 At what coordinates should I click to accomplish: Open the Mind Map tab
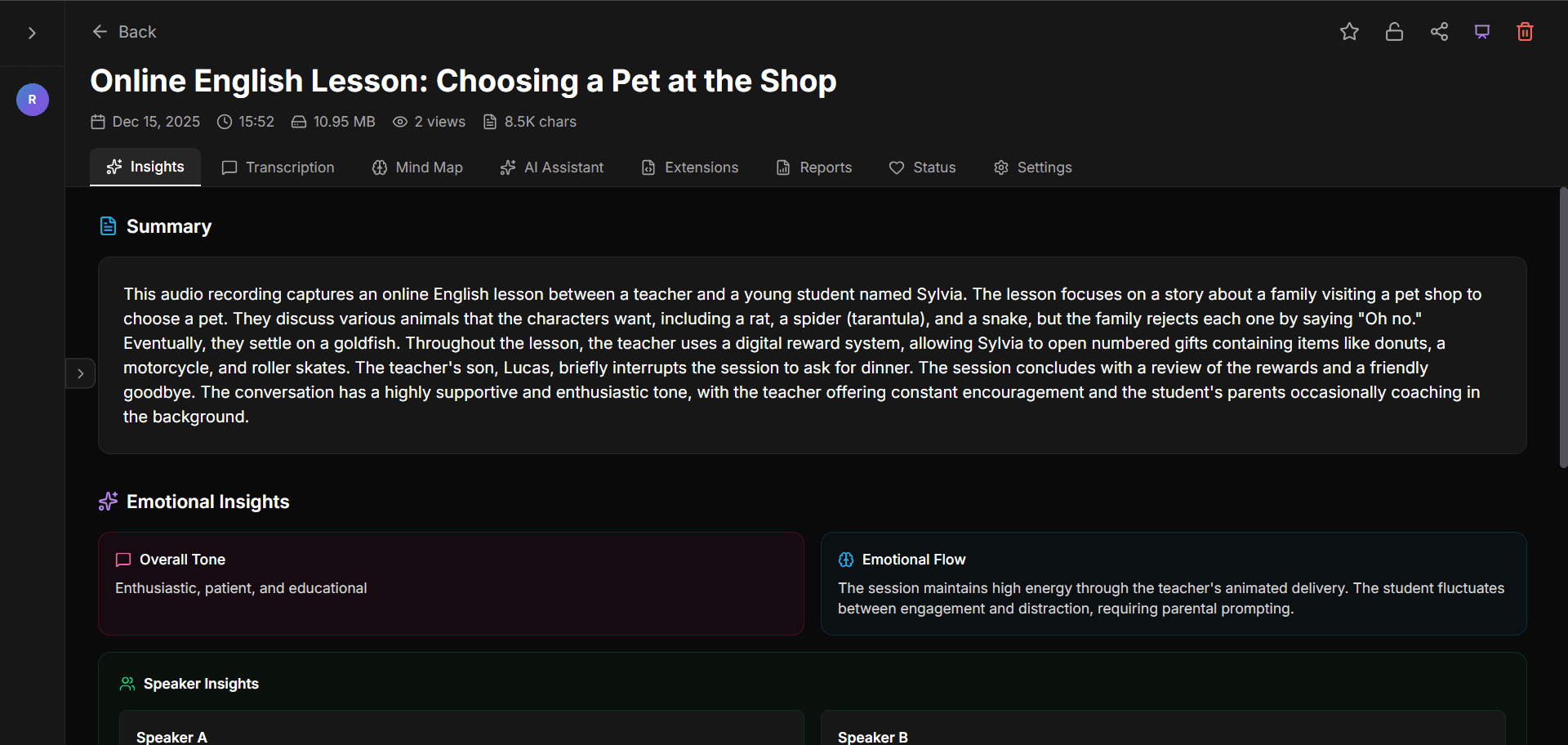tap(417, 167)
